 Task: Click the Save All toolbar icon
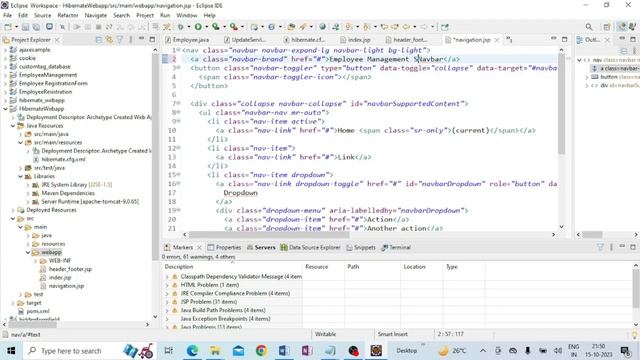36,27
